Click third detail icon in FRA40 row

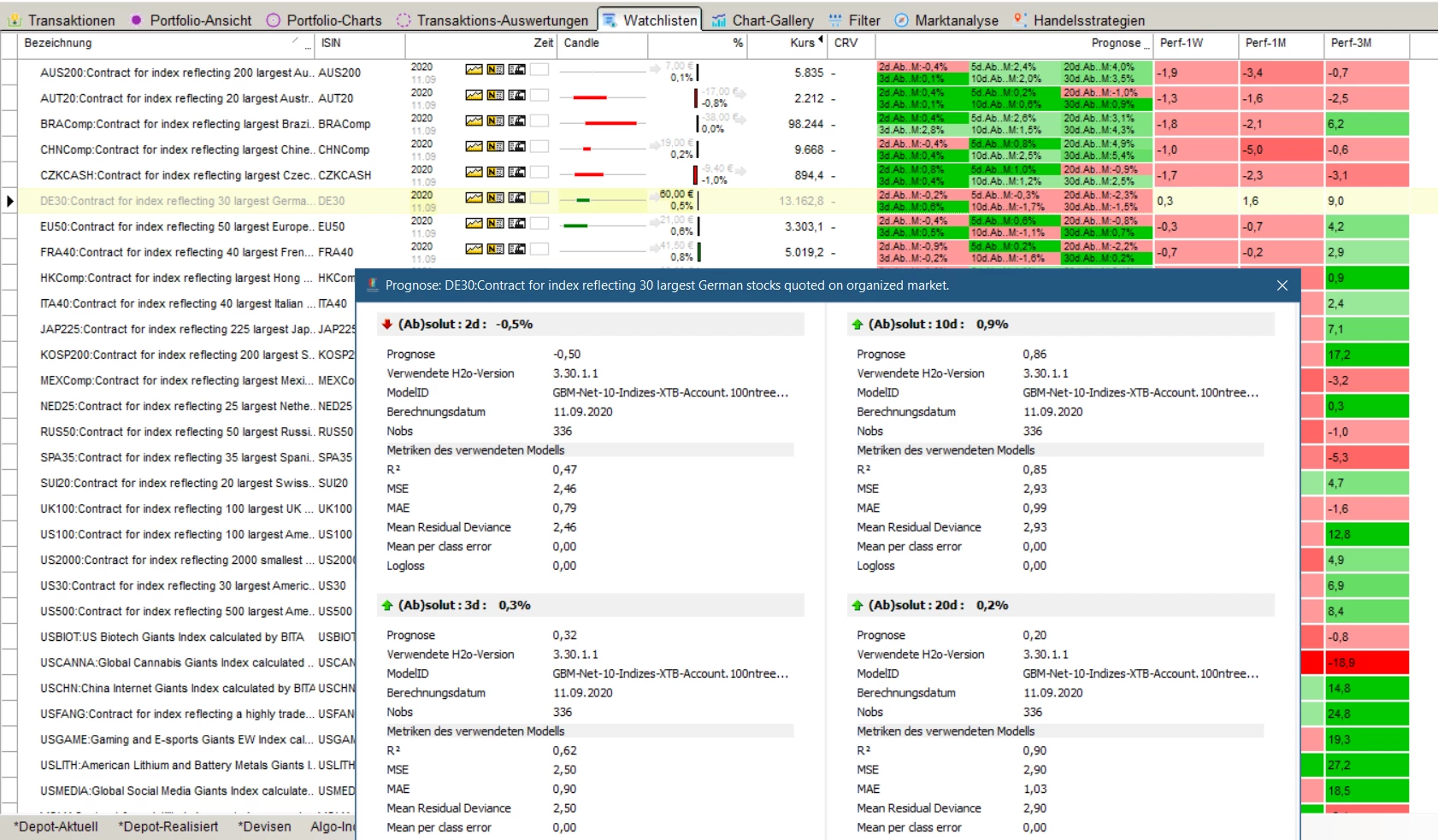click(x=516, y=249)
